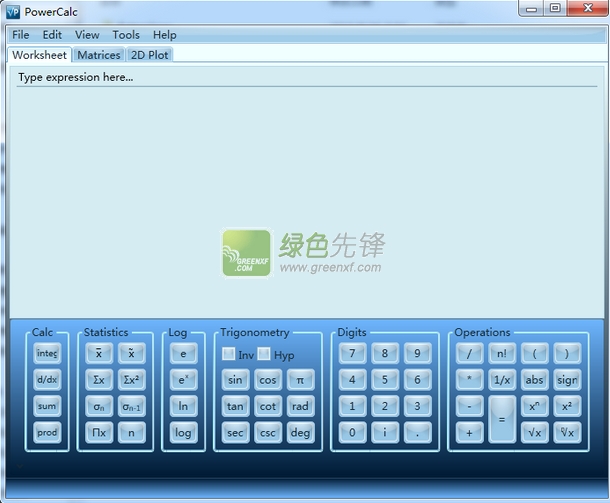The image size is (610, 503).
Task: Click the median x-tilde button
Action: tap(131, 353)
